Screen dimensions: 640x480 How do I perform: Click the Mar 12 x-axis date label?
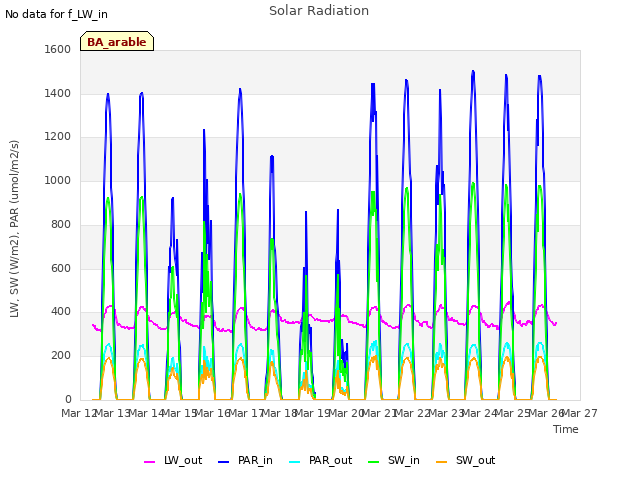[79, 413]
